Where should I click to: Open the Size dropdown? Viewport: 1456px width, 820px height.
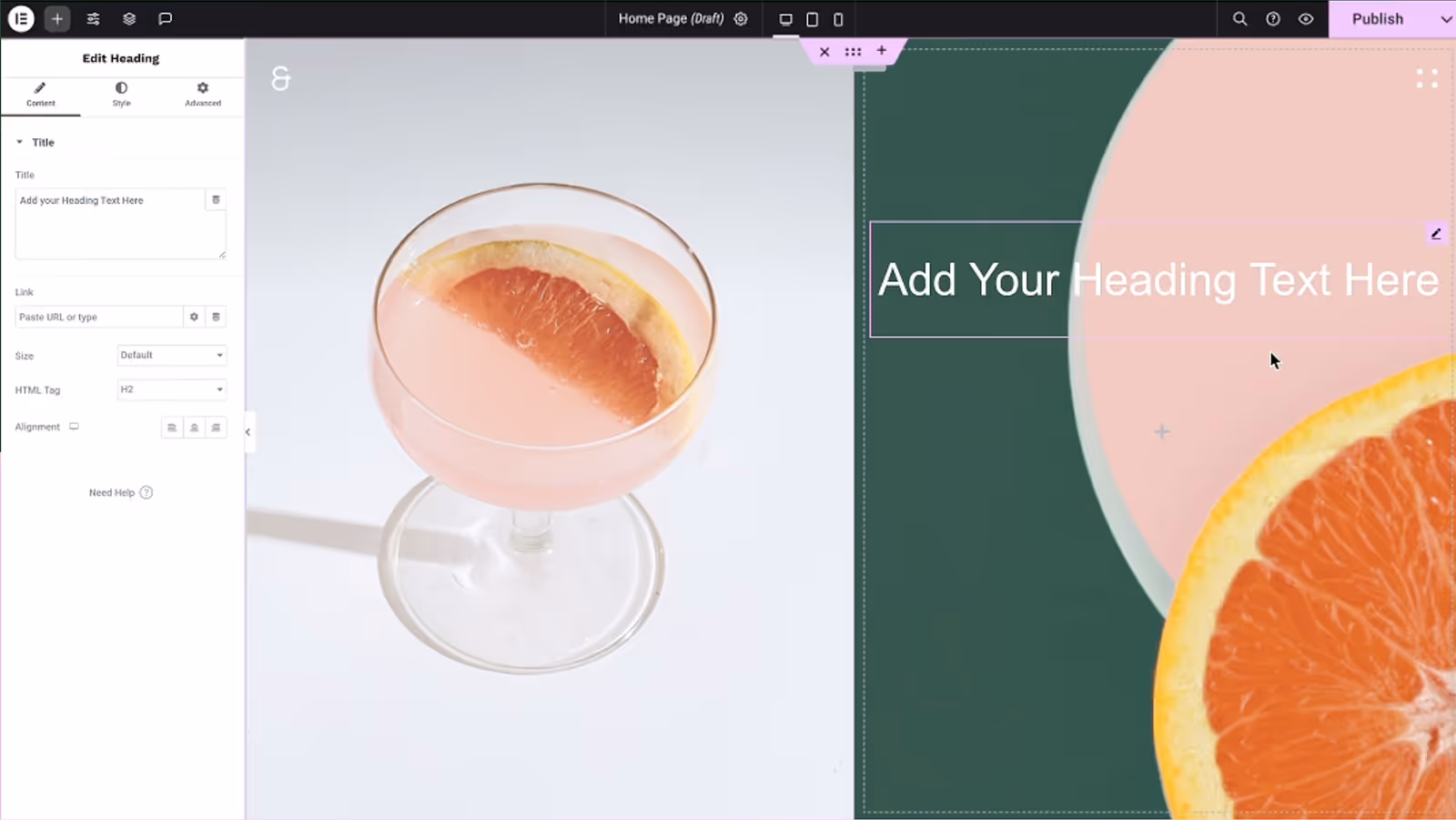[x=171, y=355]
